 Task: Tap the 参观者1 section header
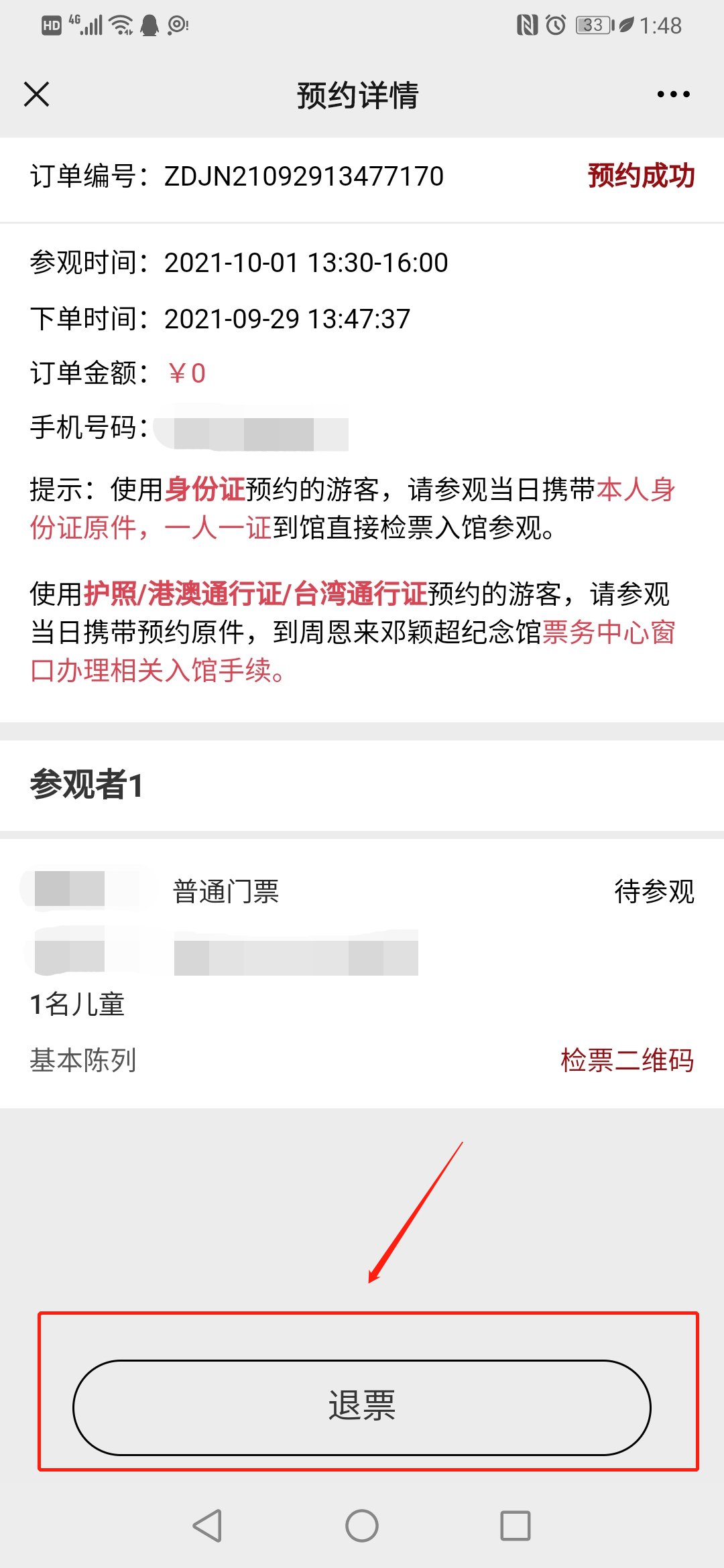point(86,785)
